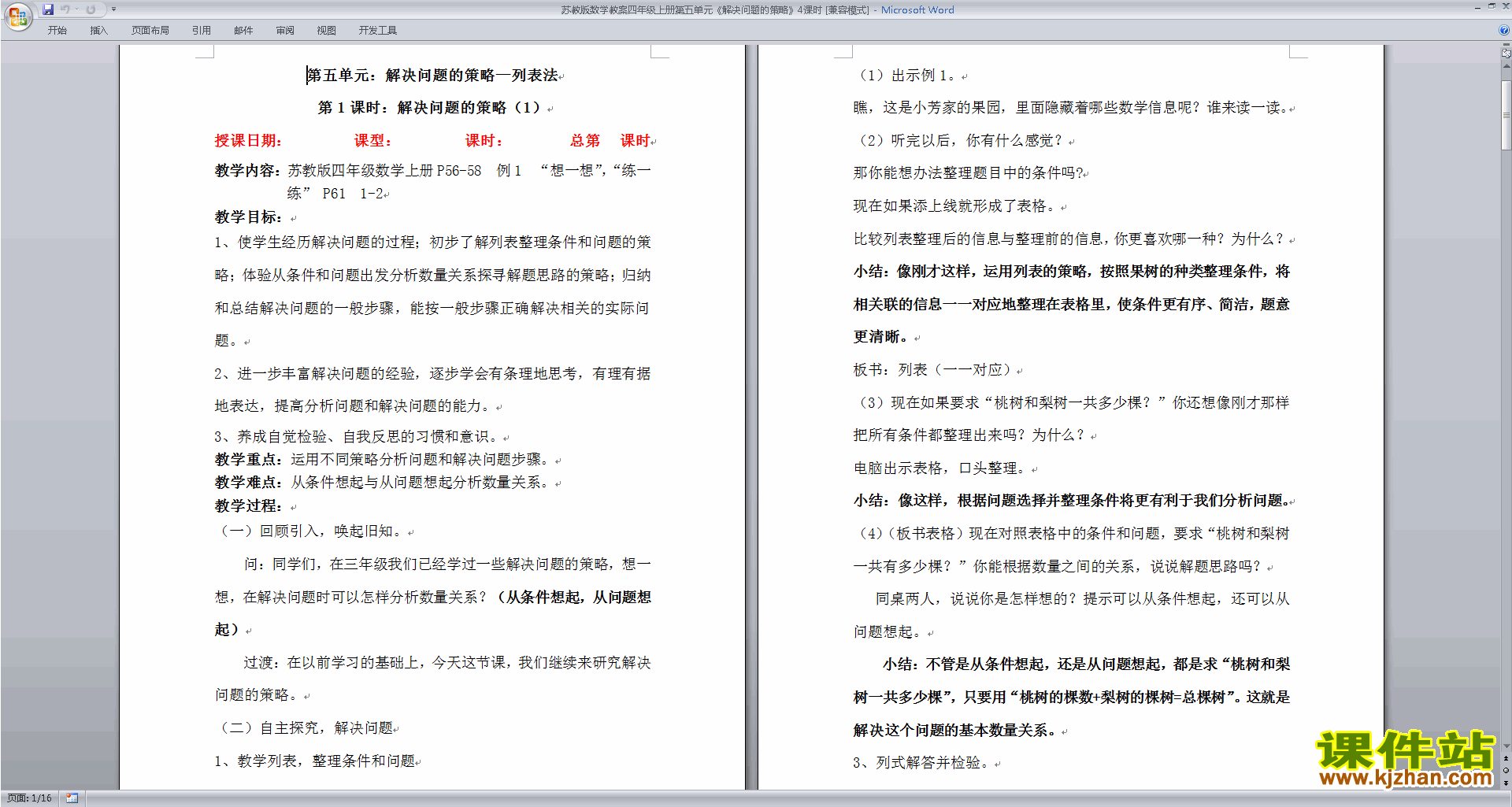Click the line 现在如果添上线就形成了表格。
The image size is (1512, 807).
pyautogui.click(x=957, y=206)
